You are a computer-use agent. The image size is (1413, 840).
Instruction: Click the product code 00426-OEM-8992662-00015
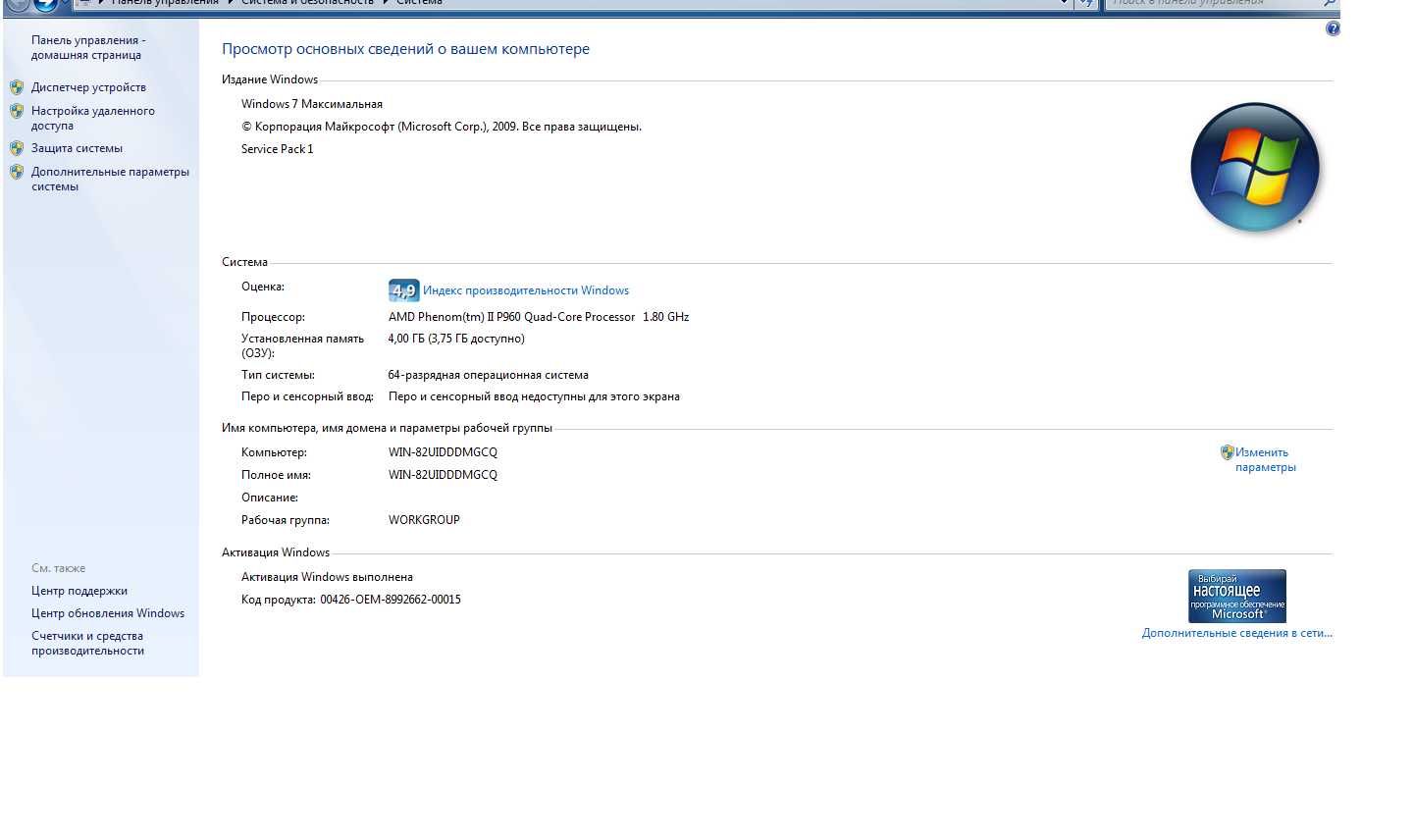391,600
